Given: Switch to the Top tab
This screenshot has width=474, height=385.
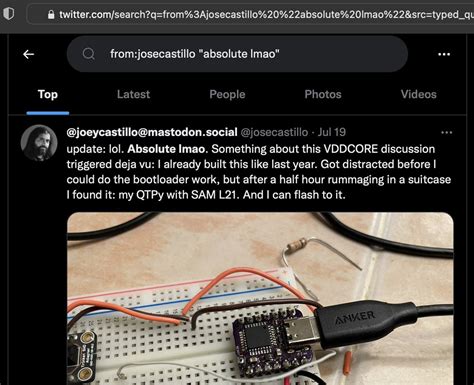Looking at the screenshot, I should 48,94.
